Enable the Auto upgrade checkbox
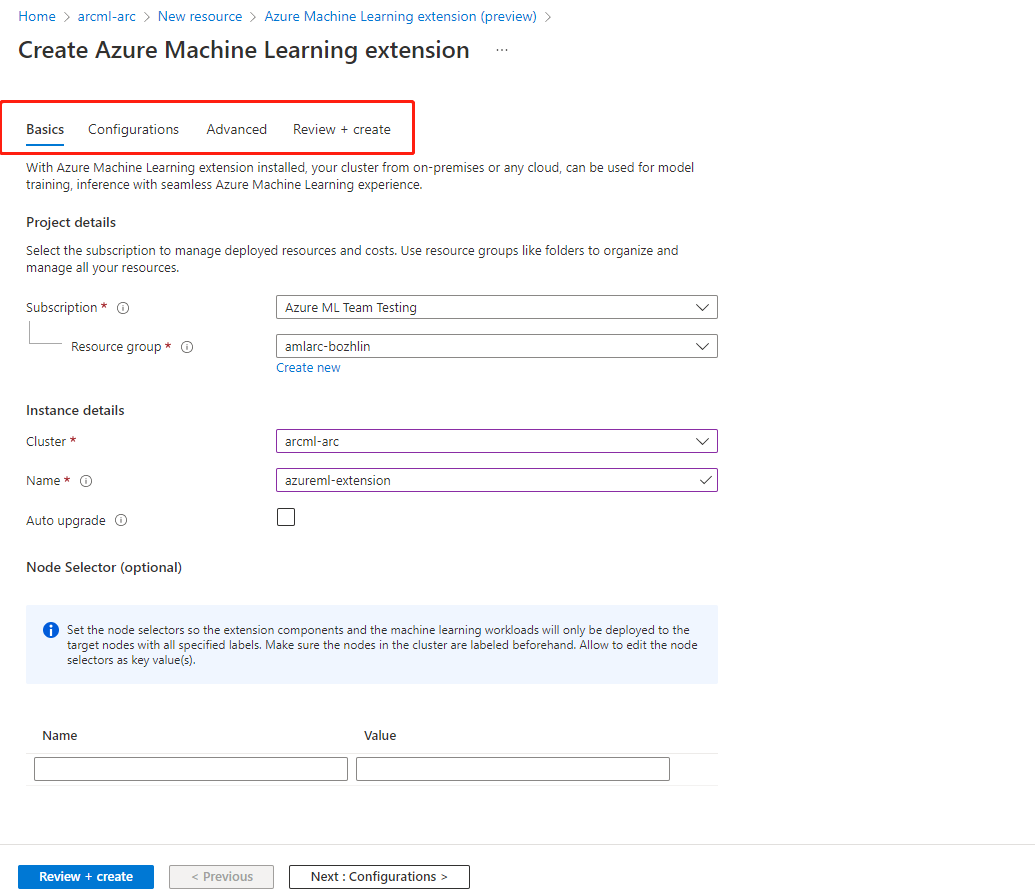The width and height of the screenshot is (1035, 894). [x=286, y=516]
